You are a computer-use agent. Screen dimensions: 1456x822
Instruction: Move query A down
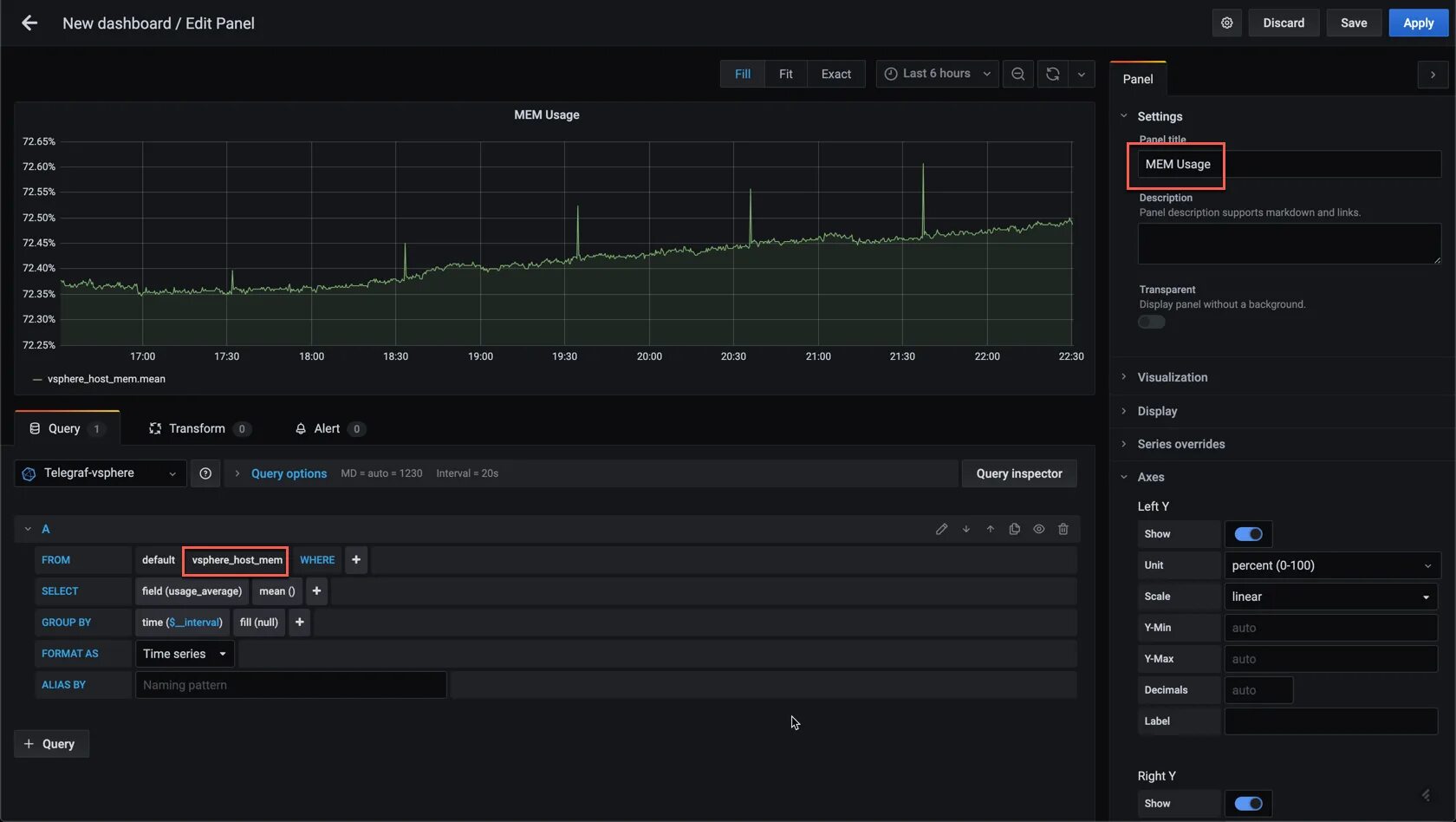(965, 529)
